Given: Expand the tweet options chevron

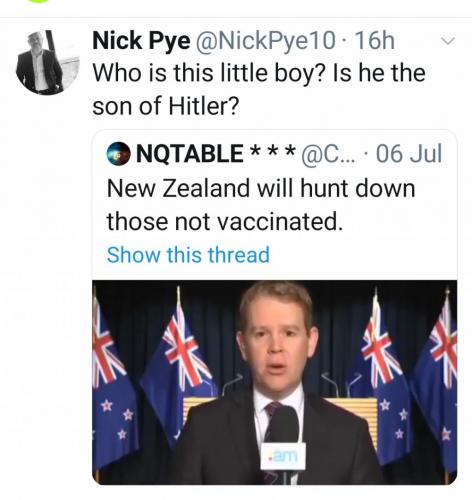Looking at the screenshot, I should tap(447, 41).
